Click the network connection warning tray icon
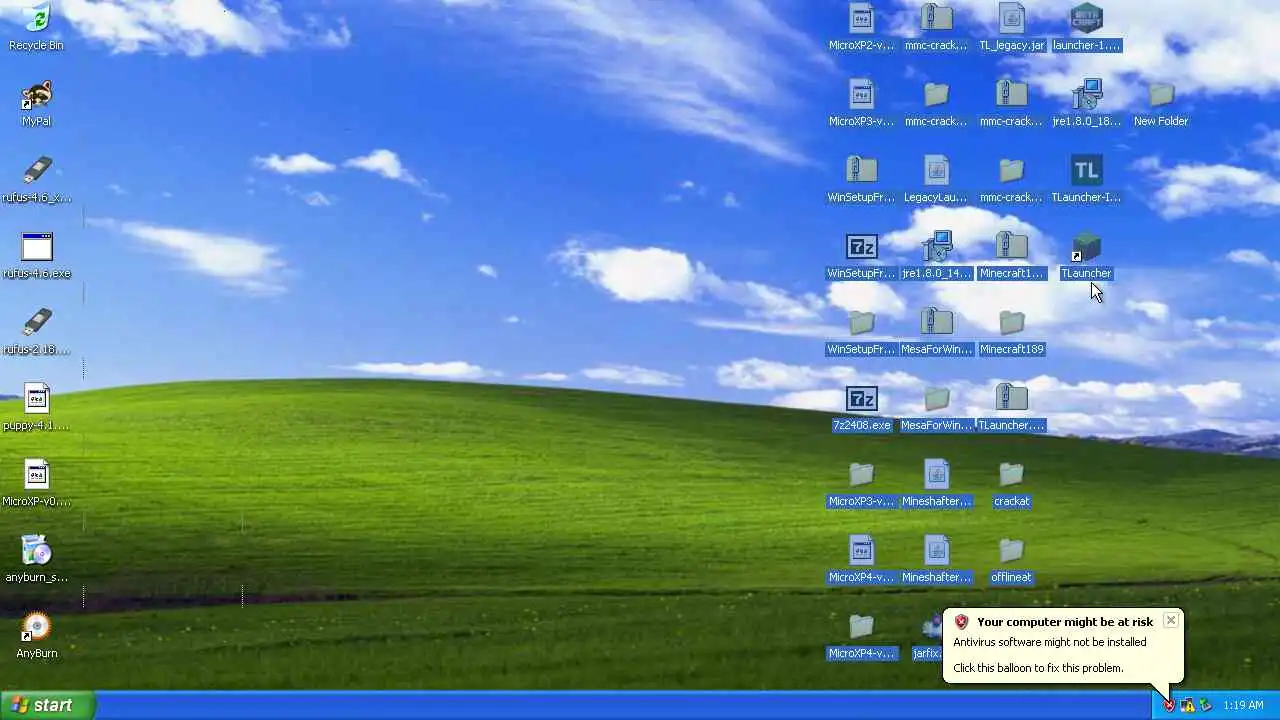 coord(1187,705)
